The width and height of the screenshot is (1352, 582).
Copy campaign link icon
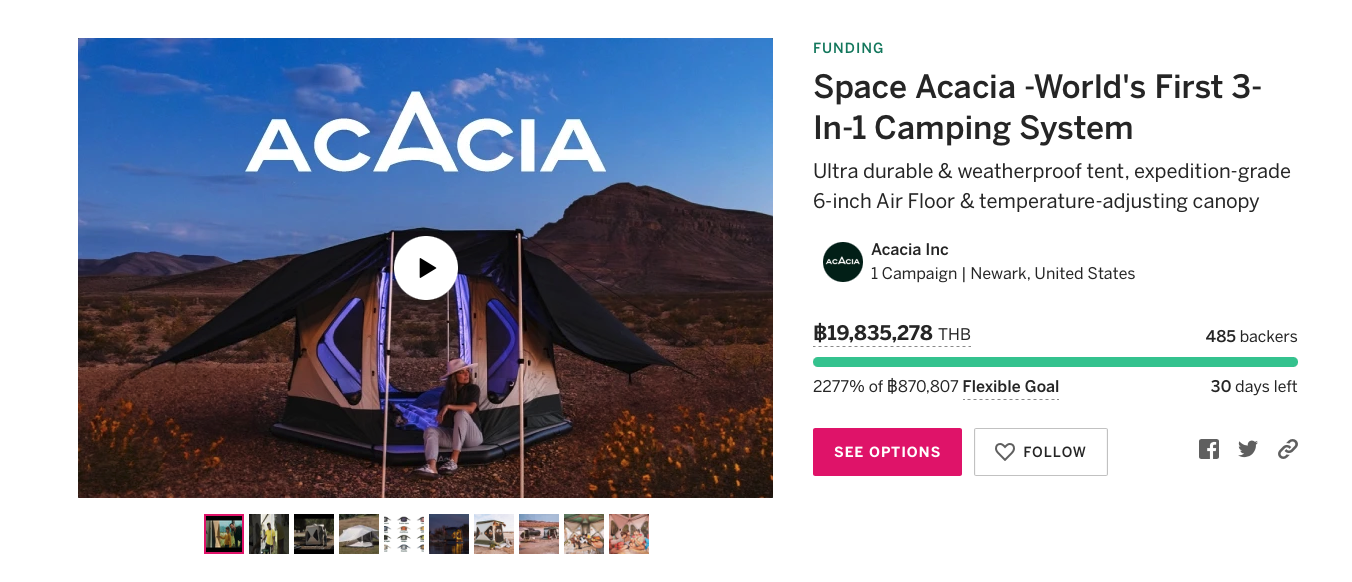click(x=1288, y=450)
